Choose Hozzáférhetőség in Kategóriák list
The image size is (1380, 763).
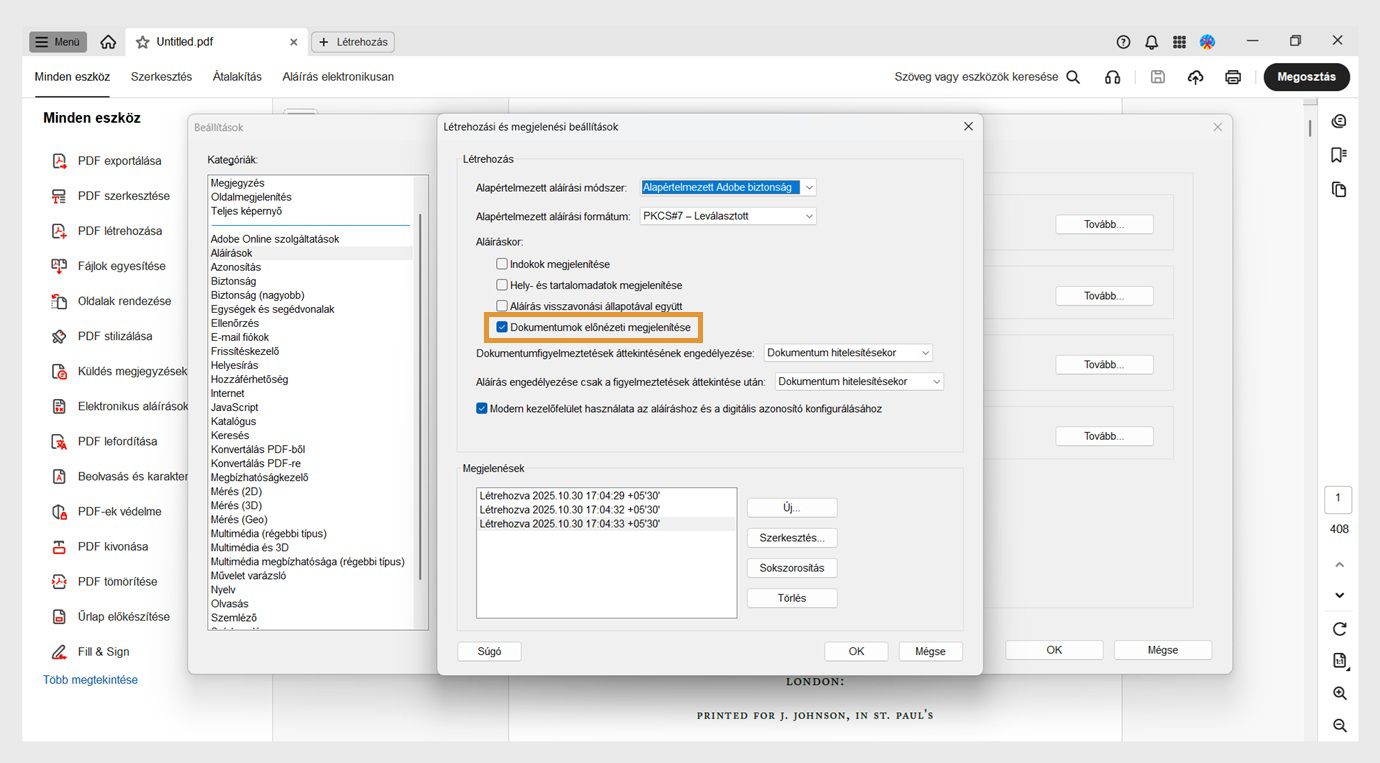coord(250,379)
